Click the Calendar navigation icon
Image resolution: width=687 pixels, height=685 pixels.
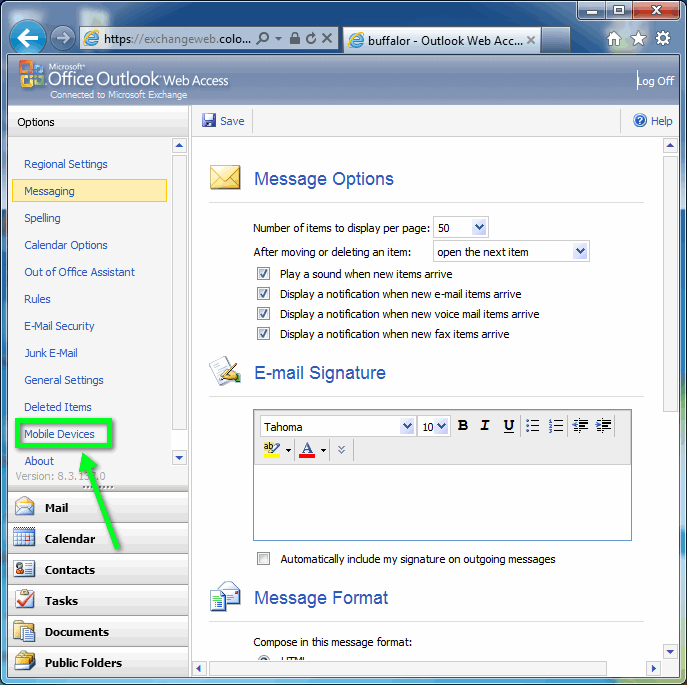[25, 538]
